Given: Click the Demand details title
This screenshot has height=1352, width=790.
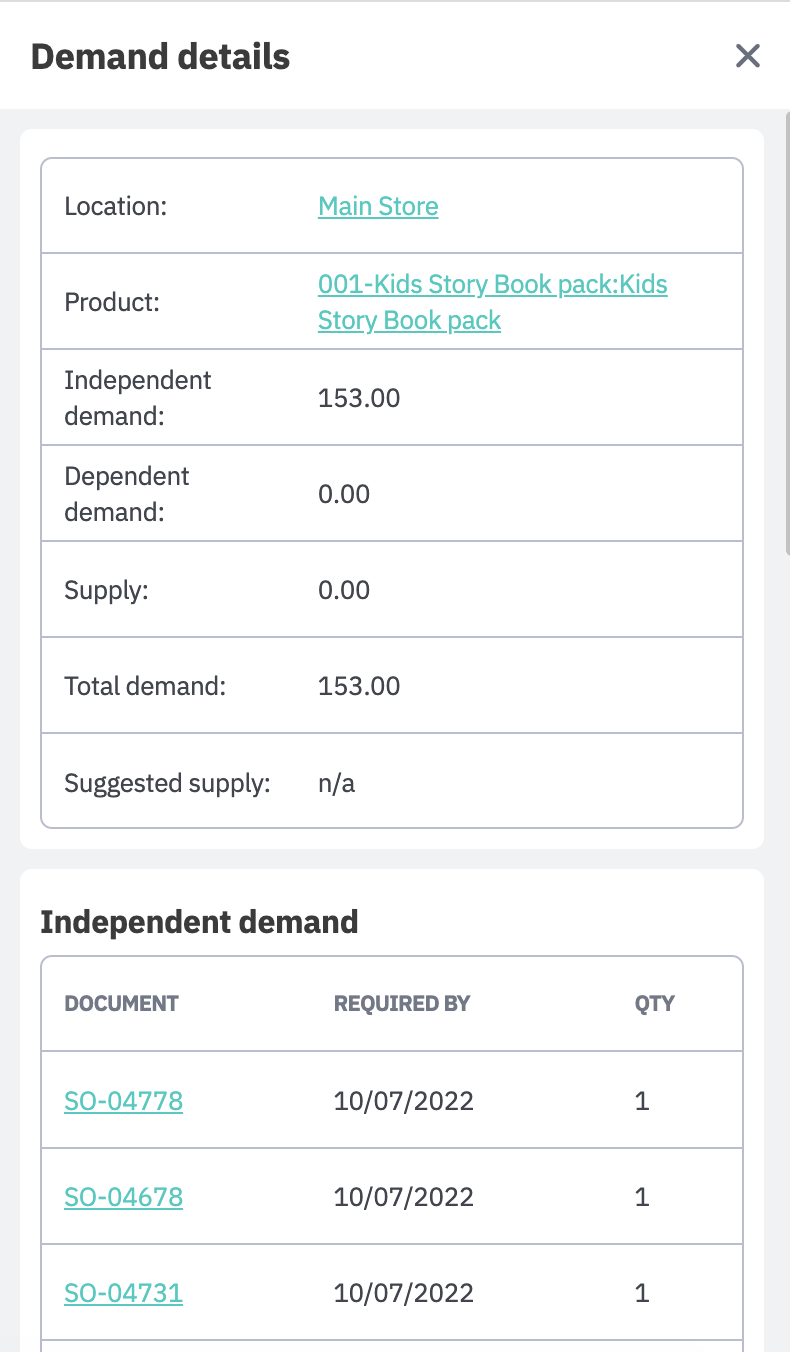Looking at the screenshot, I should [160, 57].
